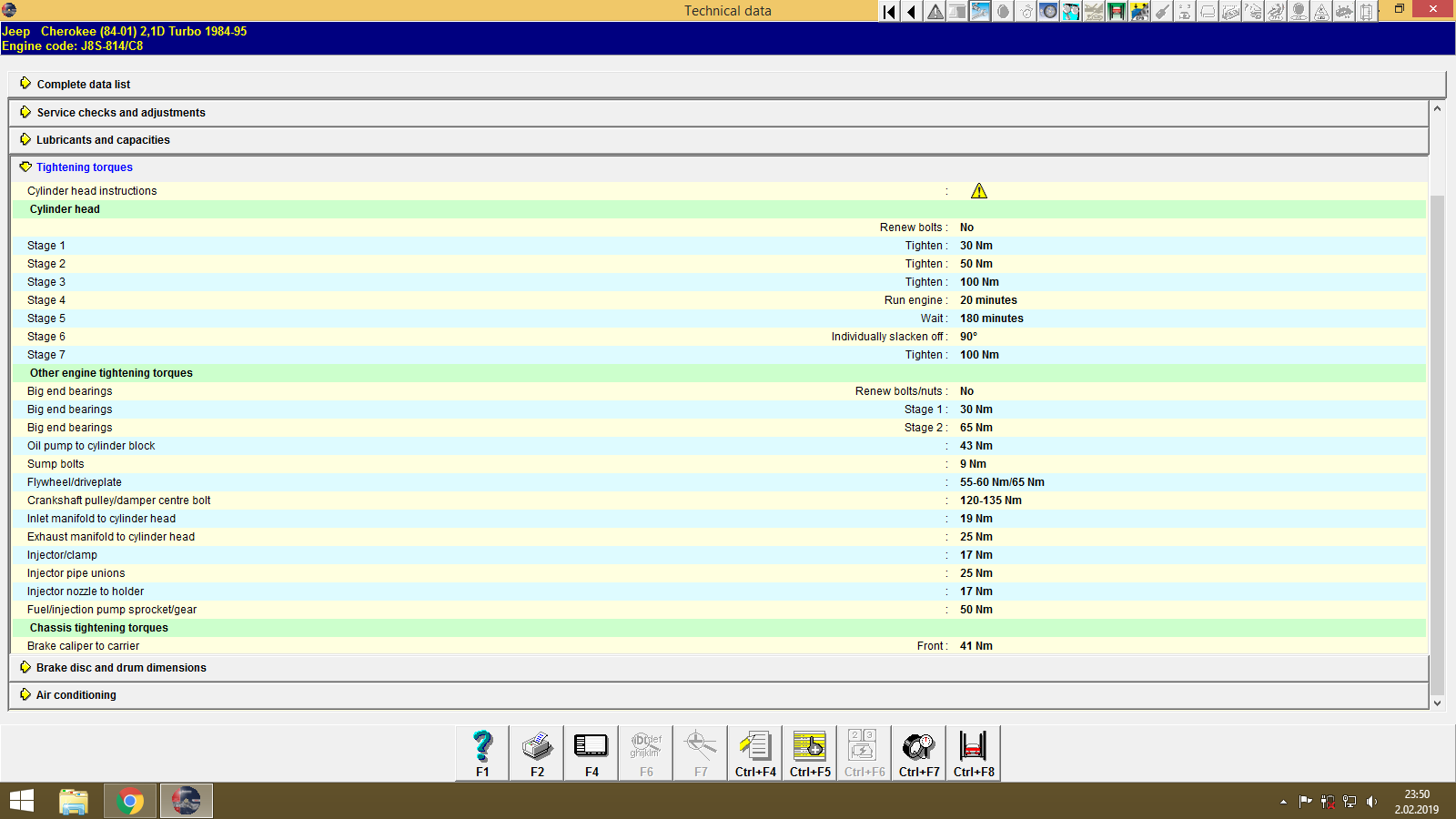This screenshot has width=1456, height=819.
Task: Open notes with the Ctrl+F4 pencil icon
Action: (754, 752)
